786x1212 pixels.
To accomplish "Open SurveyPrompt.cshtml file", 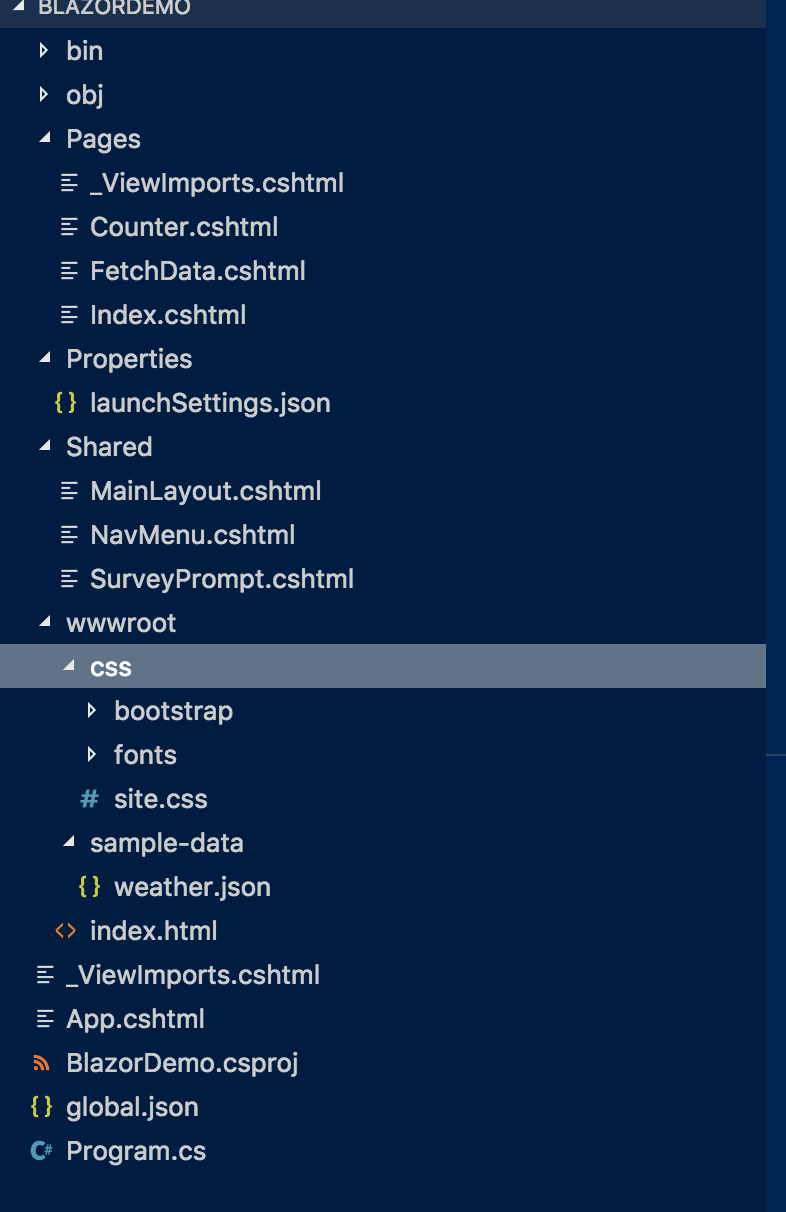I will (222, 579).
